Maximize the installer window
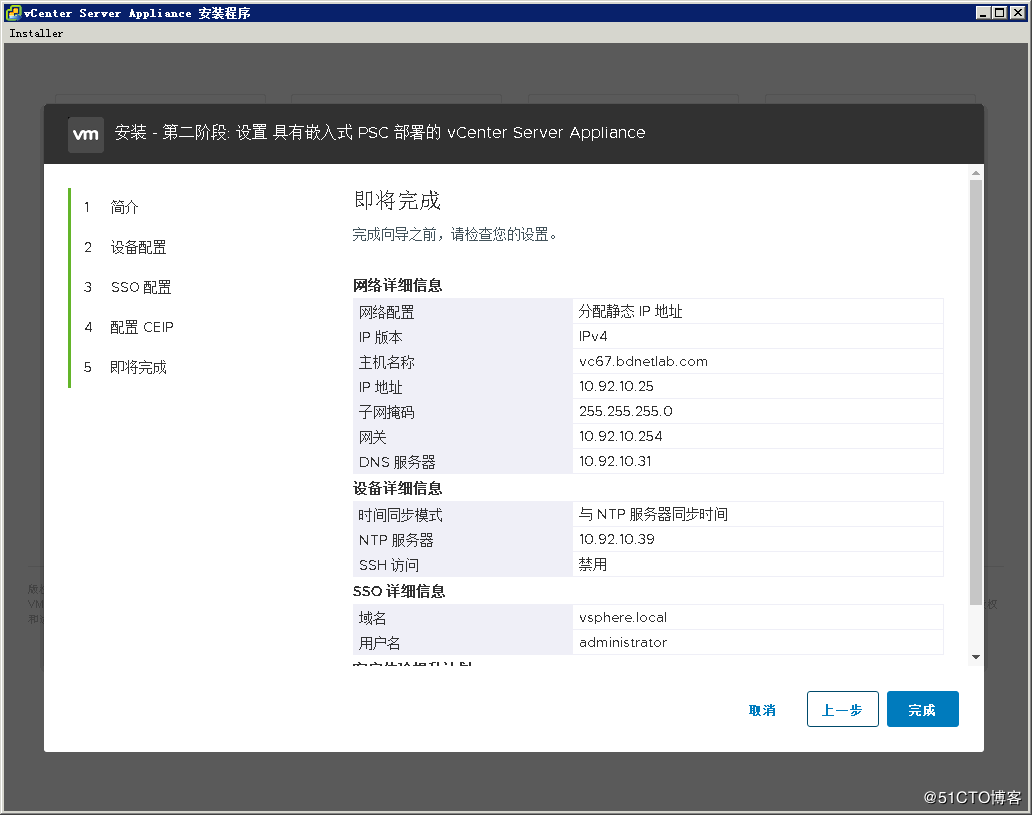This screenshot has width=1032, height=815. 999,13
